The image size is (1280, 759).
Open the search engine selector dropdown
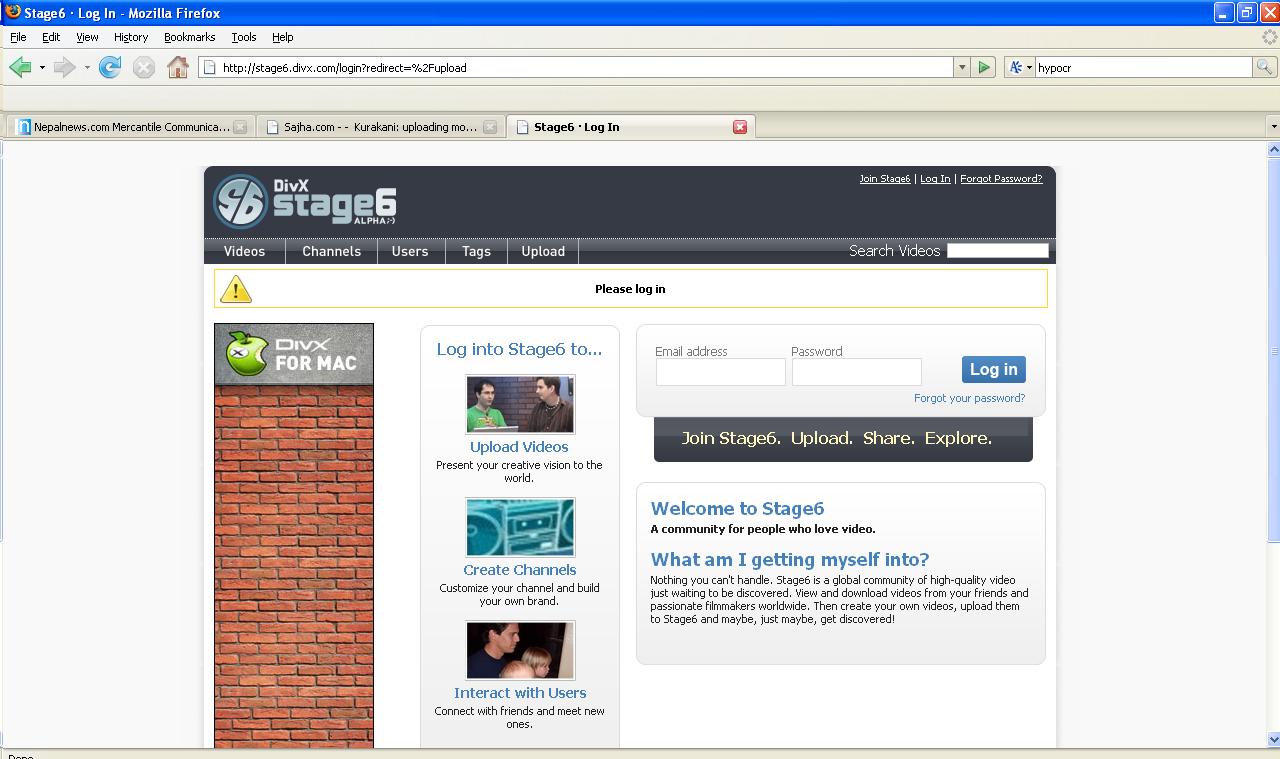1019,67
